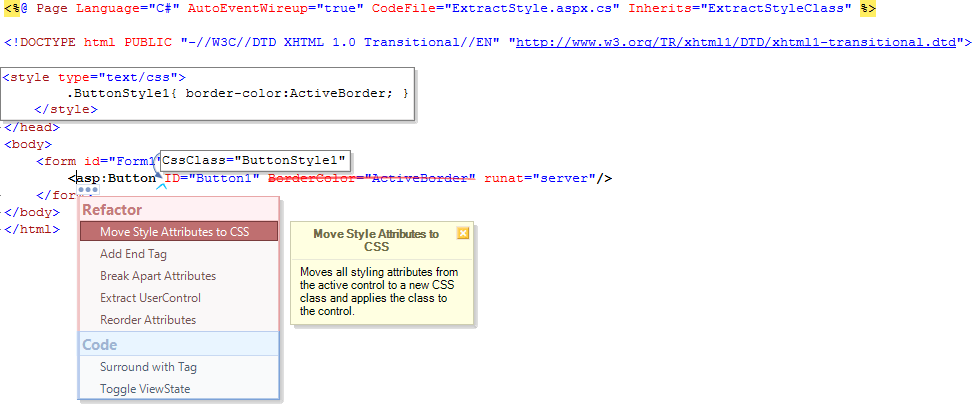
Task: Click the closing </style> tag
Action: [67, 110]
